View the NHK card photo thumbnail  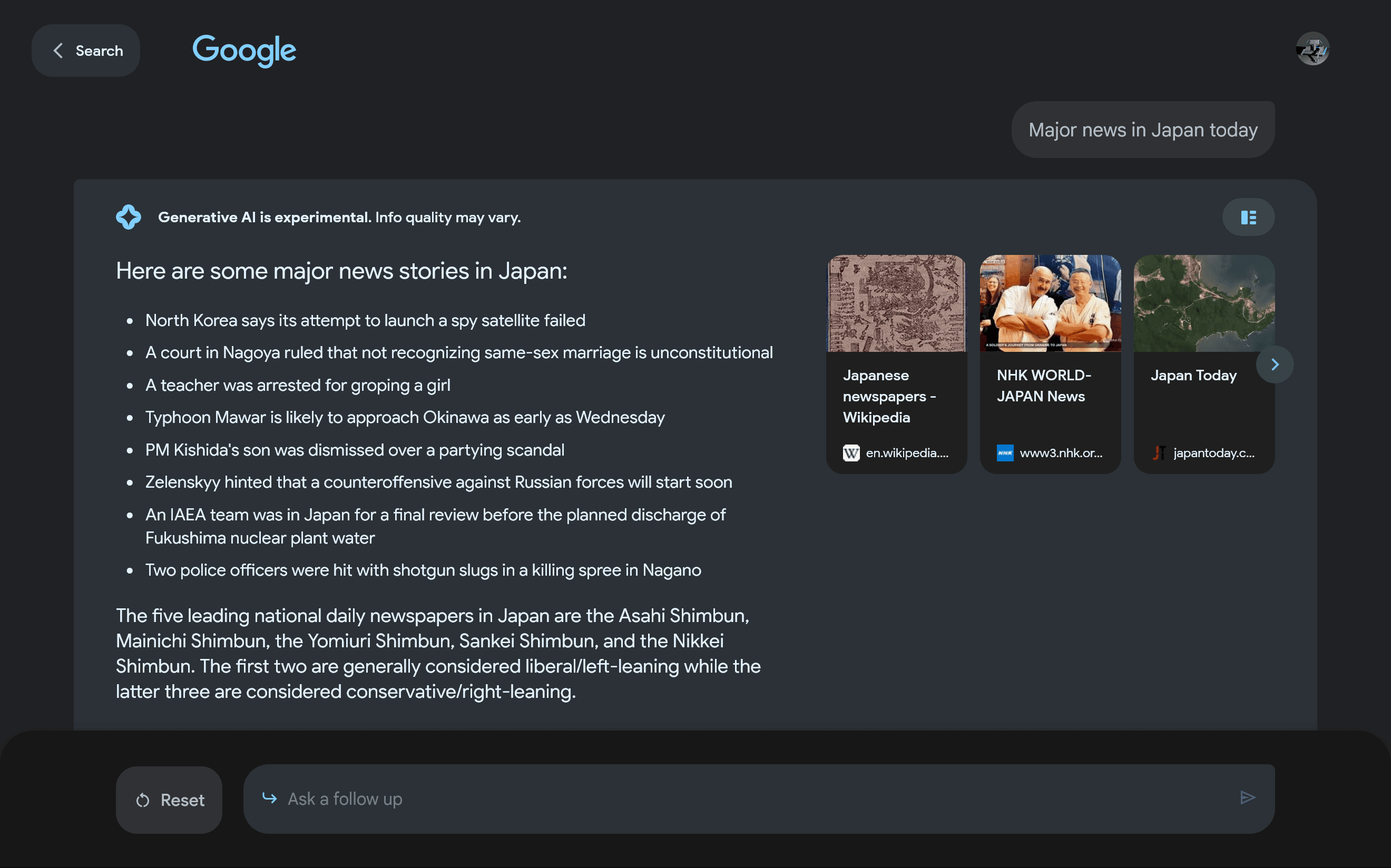pyautogui.click(x=1050, y=303)
